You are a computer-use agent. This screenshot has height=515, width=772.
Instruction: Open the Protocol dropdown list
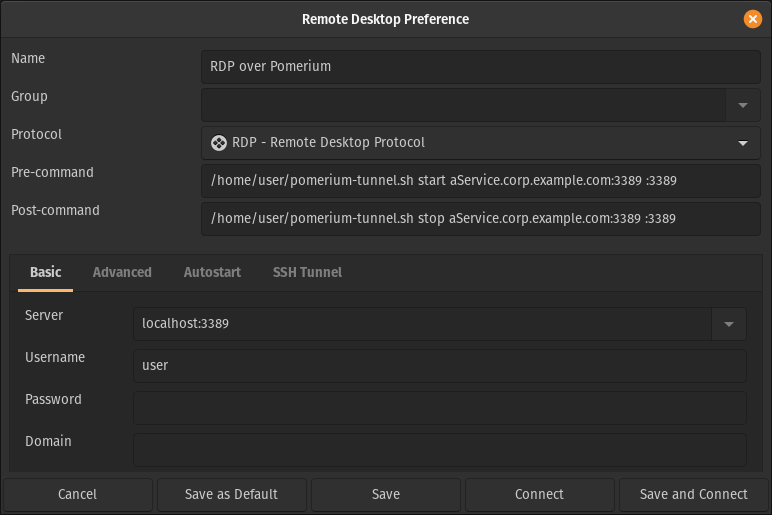[481, 143]
